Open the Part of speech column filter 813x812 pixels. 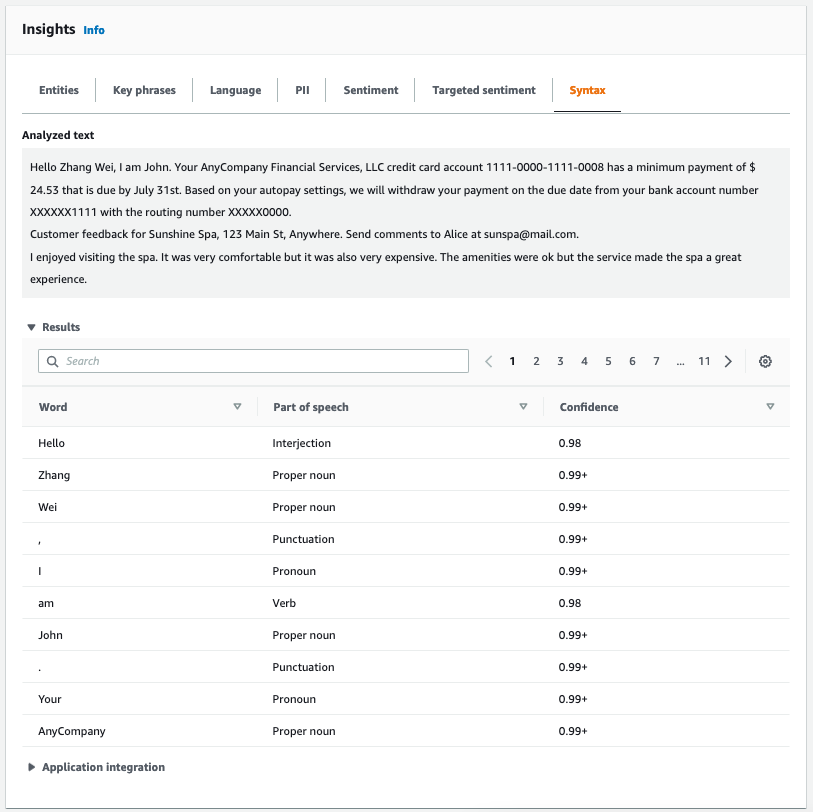coord(523,407)
